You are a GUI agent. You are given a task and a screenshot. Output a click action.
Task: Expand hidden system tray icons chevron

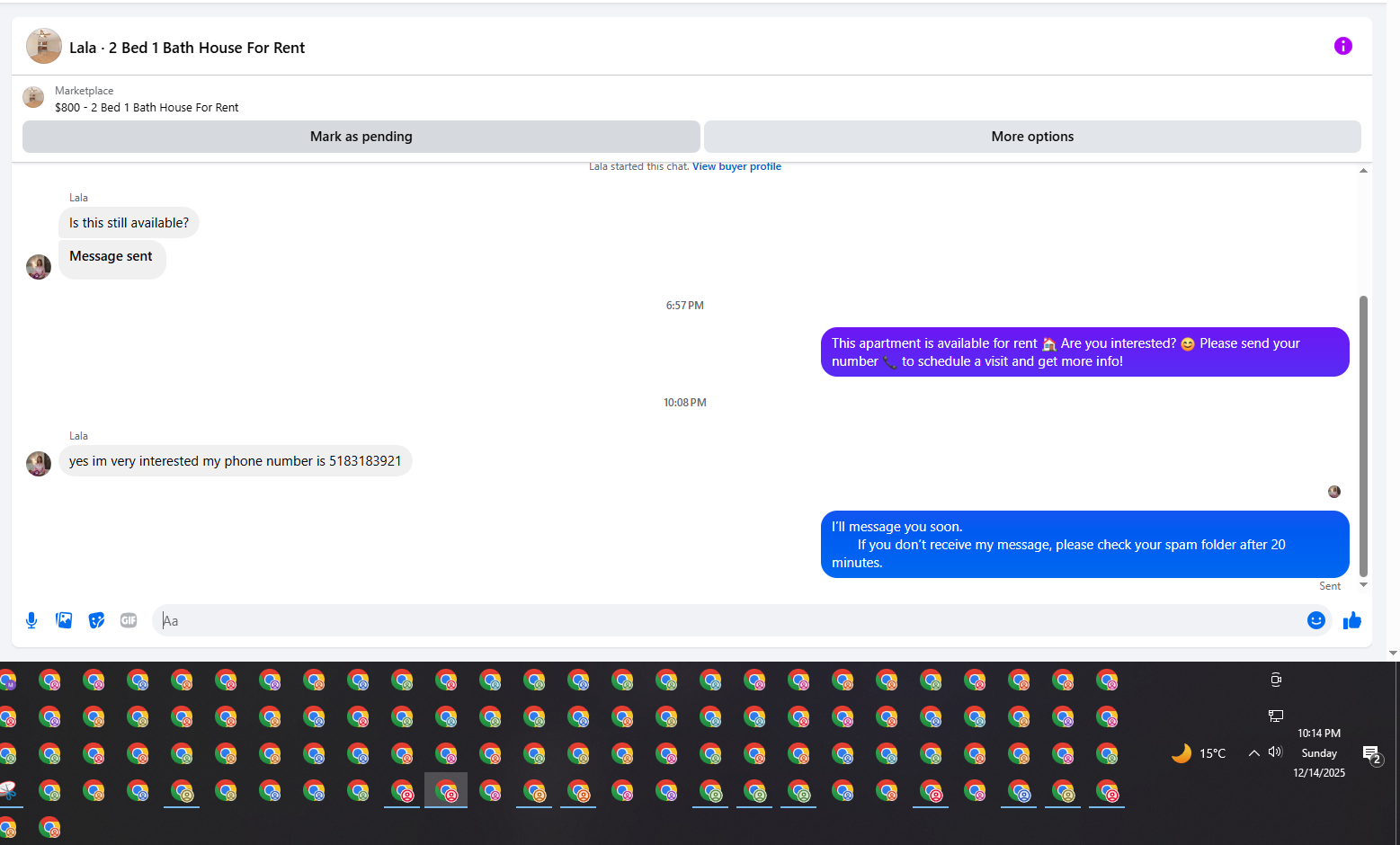1253,753
